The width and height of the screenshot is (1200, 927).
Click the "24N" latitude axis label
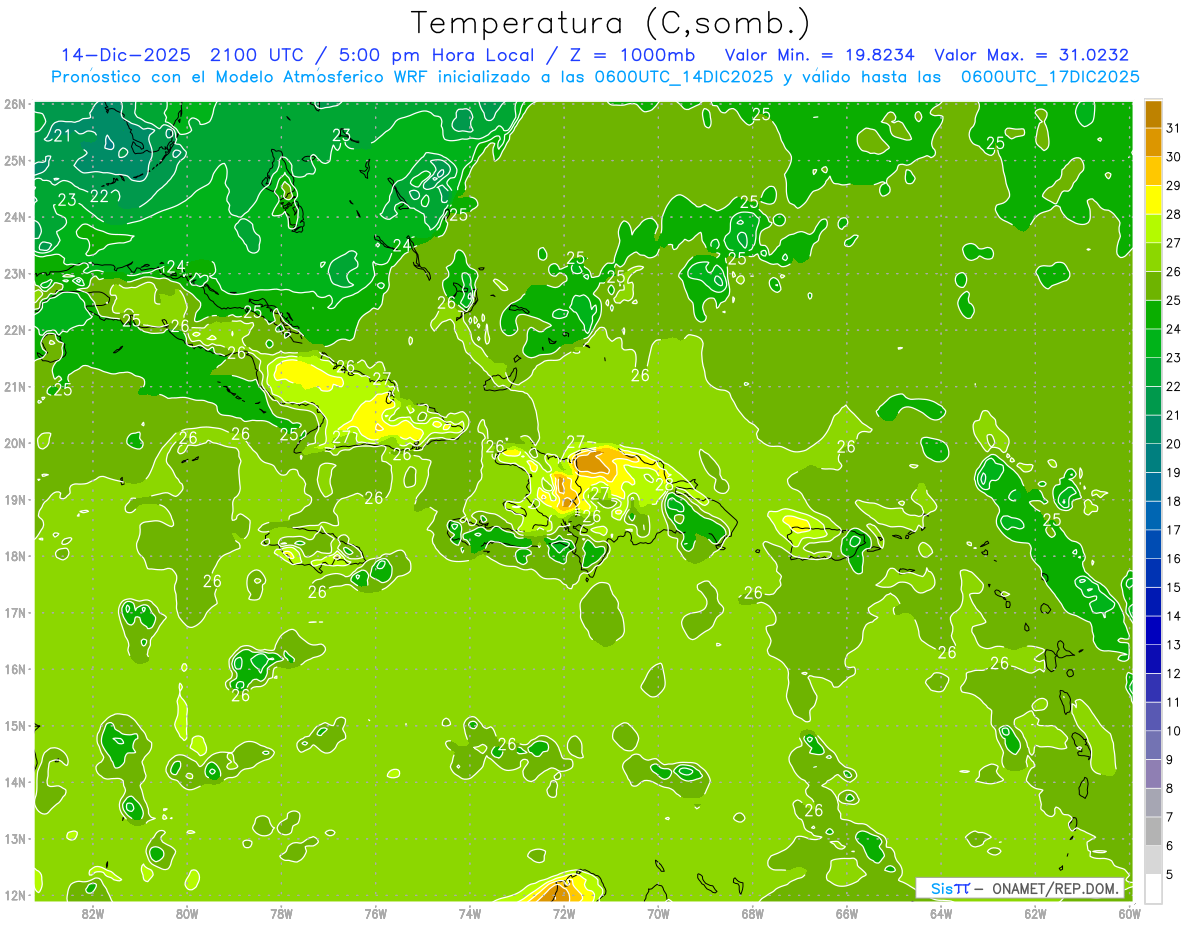click(x=15, y=217)
